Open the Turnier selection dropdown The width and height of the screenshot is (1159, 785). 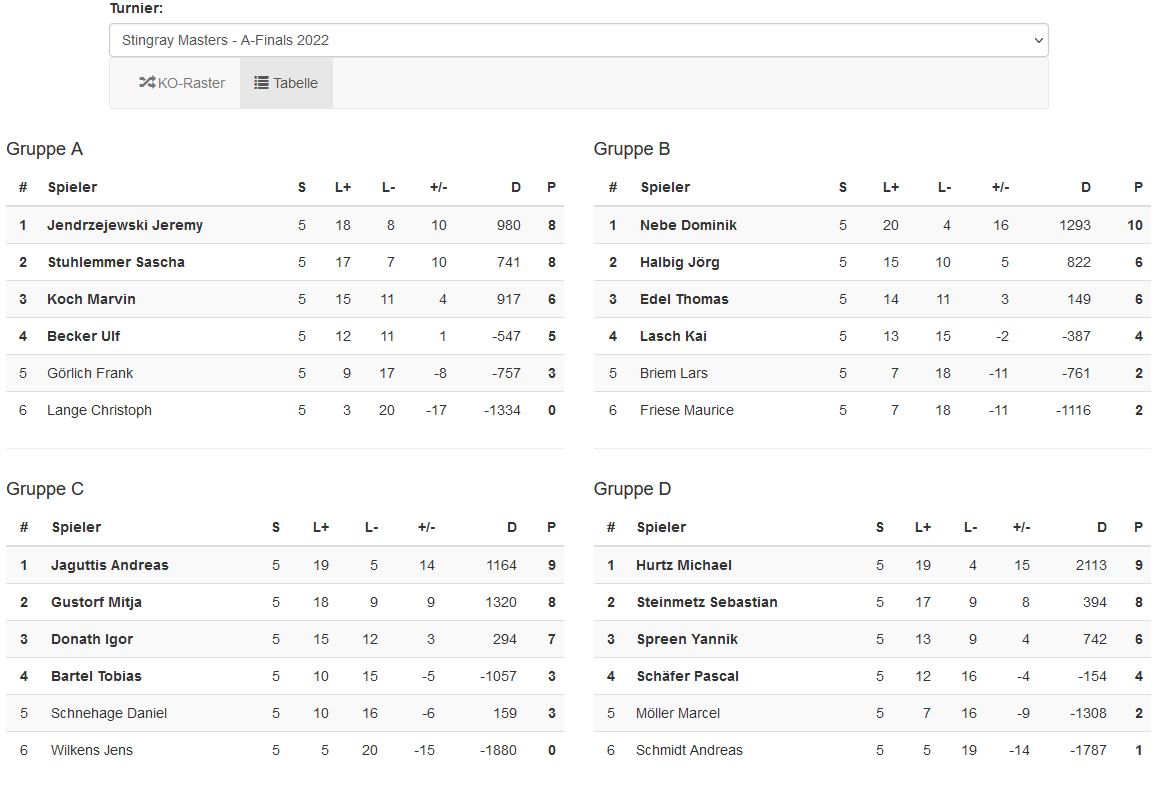click(578, 40)
